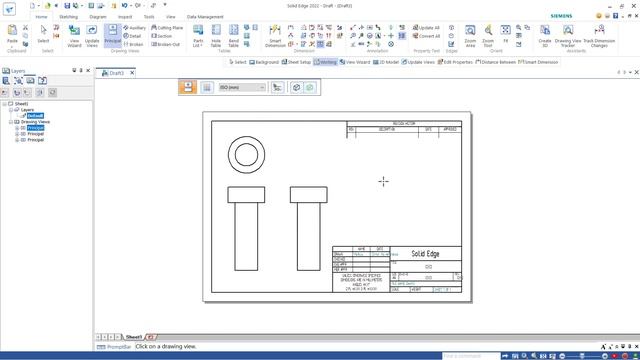This screenshot has width=640, height=360.
Task: Open the Drawing View Tracker
Action: click(x=568, y=36)
